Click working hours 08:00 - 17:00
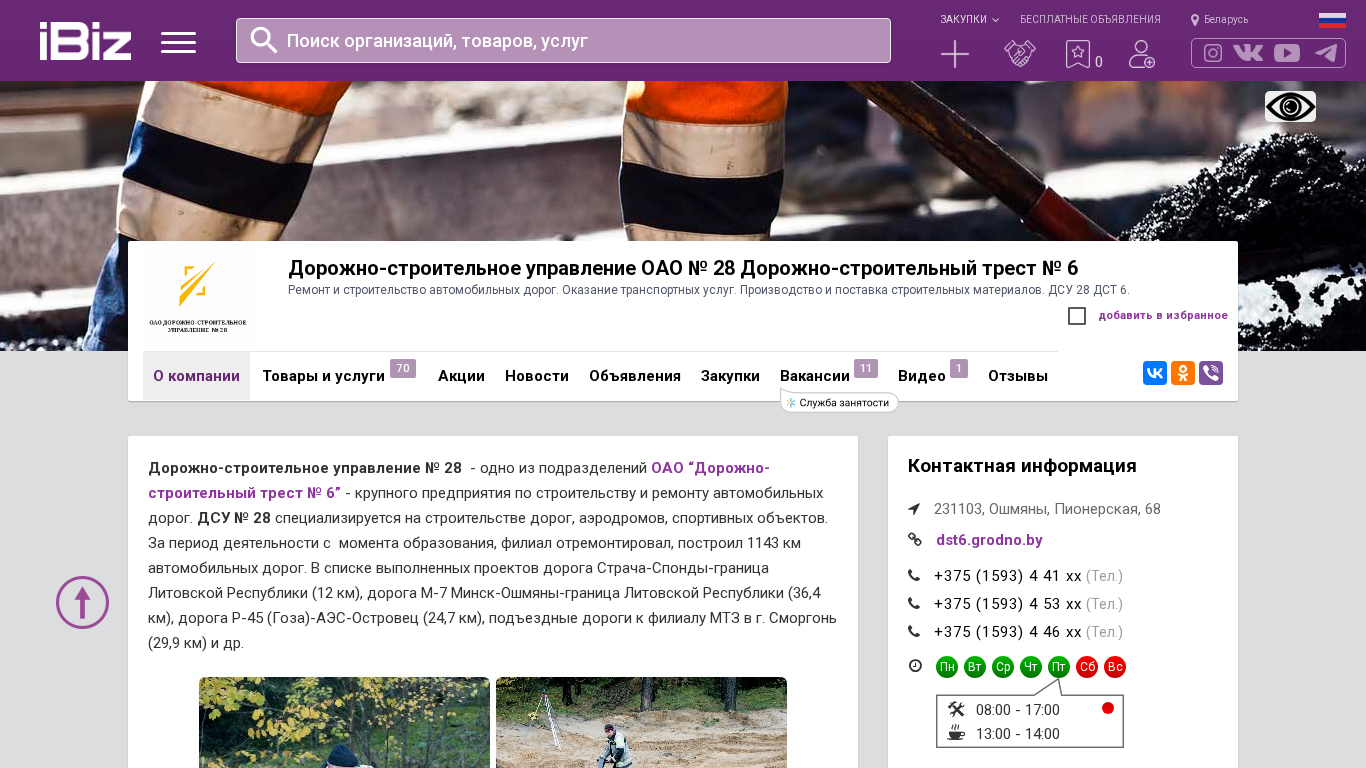 point(1017,710)
